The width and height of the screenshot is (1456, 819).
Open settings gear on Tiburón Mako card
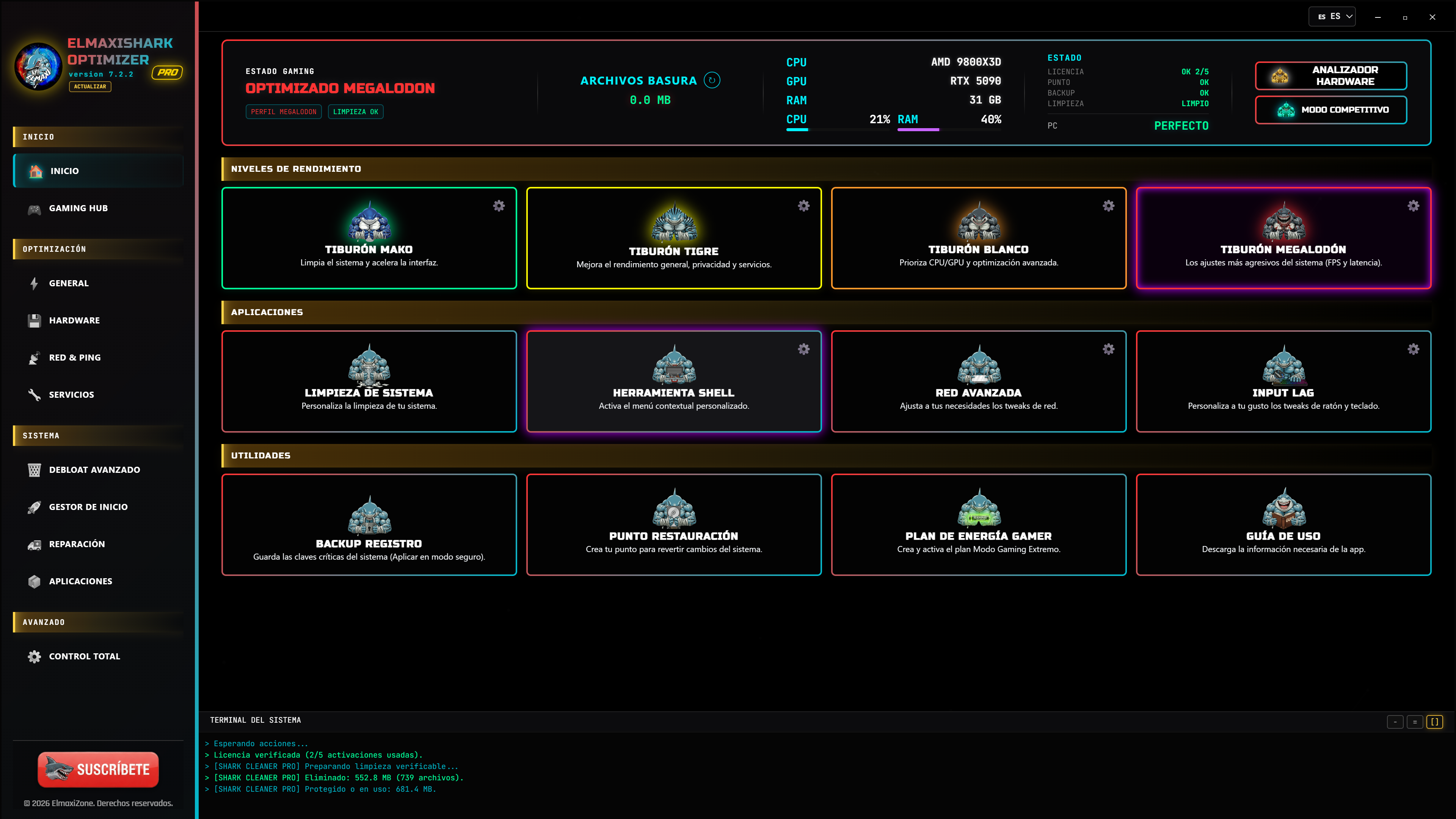tap(499, 206)
